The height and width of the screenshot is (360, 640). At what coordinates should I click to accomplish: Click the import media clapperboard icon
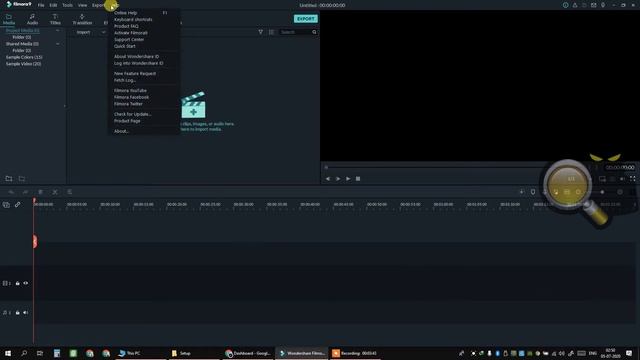pyautogui.click(x=193, y=105)
